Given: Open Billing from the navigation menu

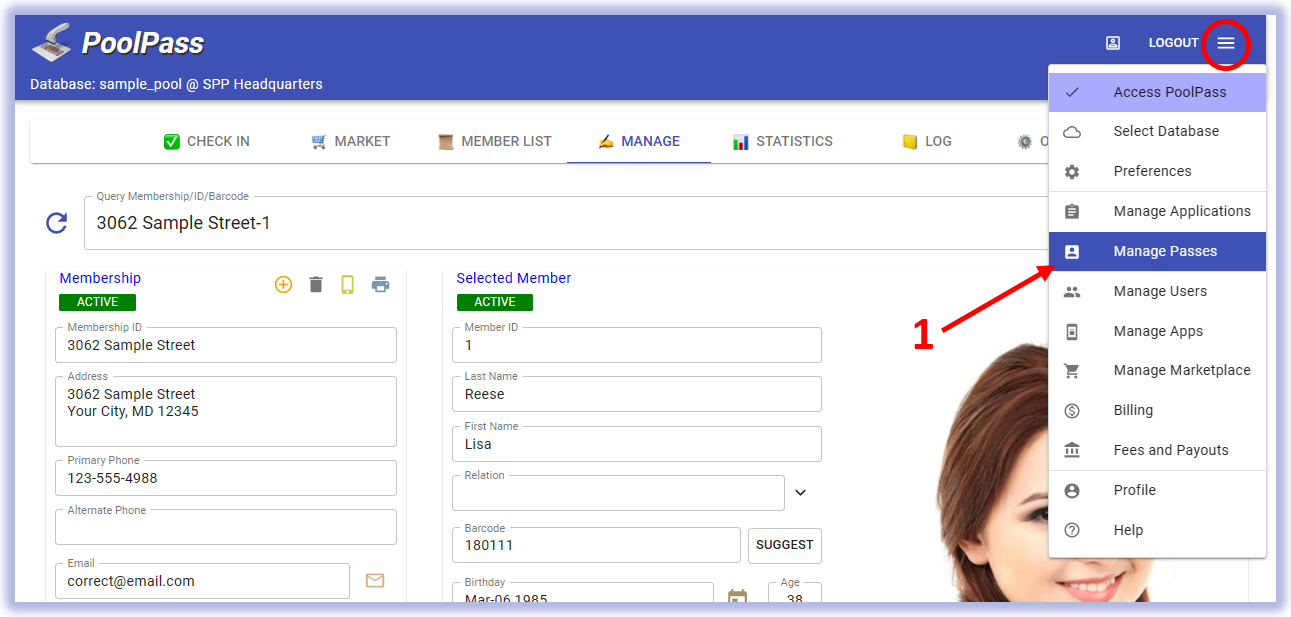Looking at the screenshot, I should coord(1133,410).
